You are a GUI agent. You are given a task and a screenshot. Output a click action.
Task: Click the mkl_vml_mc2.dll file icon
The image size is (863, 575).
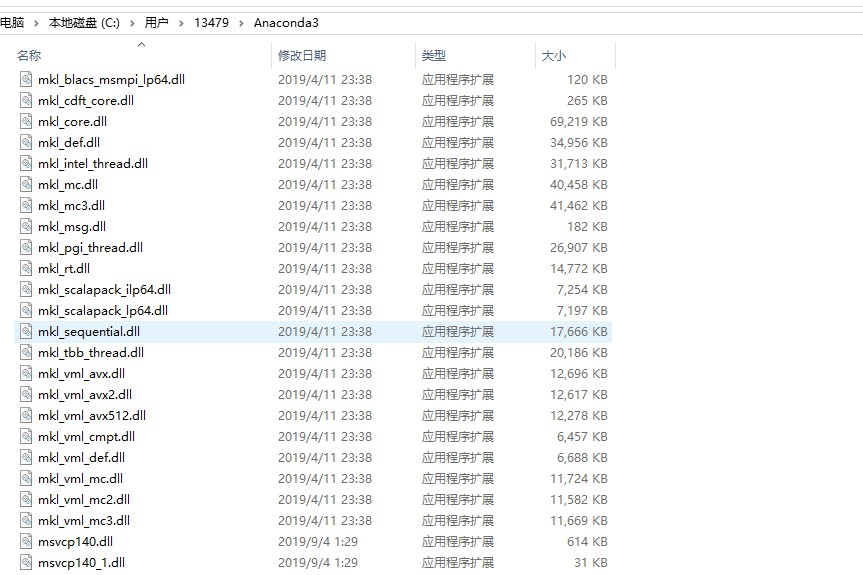[26, 499]
